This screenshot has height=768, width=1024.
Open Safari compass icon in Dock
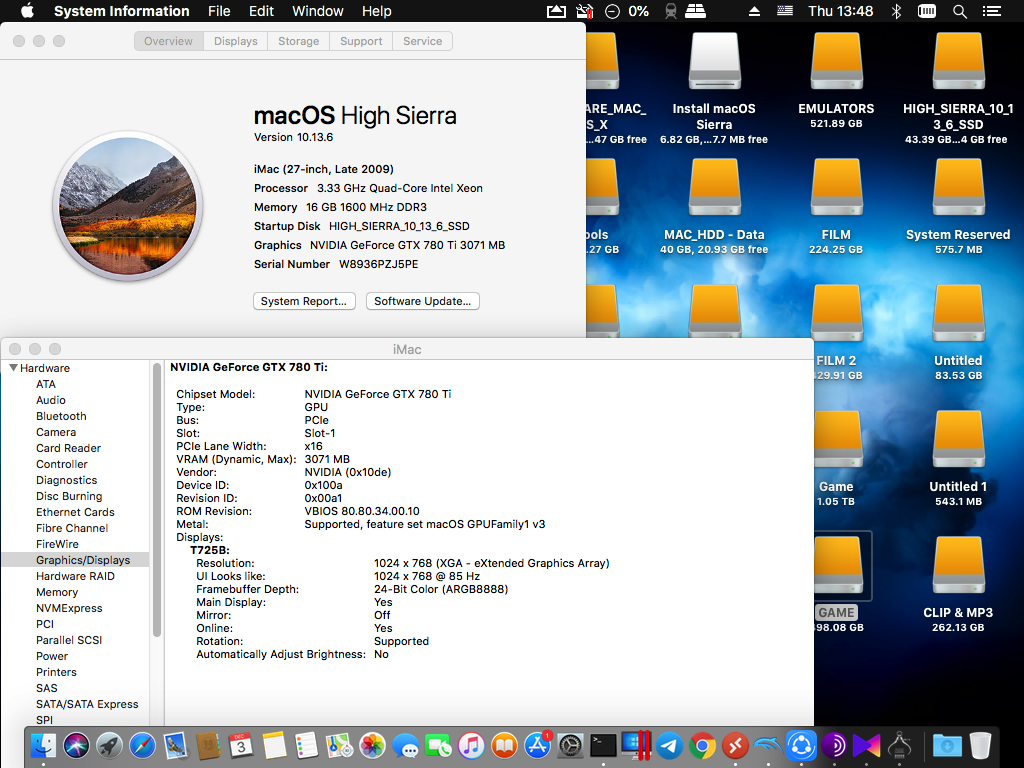click(142, 745)
